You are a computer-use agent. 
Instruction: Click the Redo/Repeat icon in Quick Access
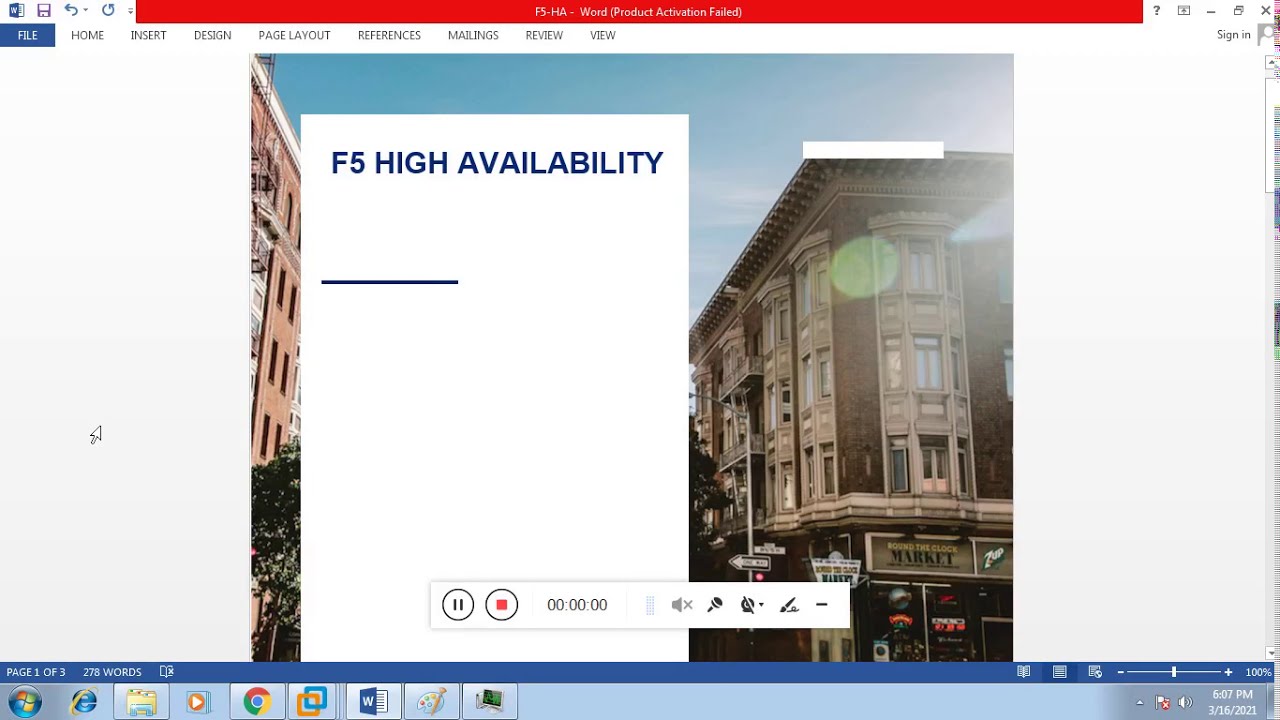point(108,11)
